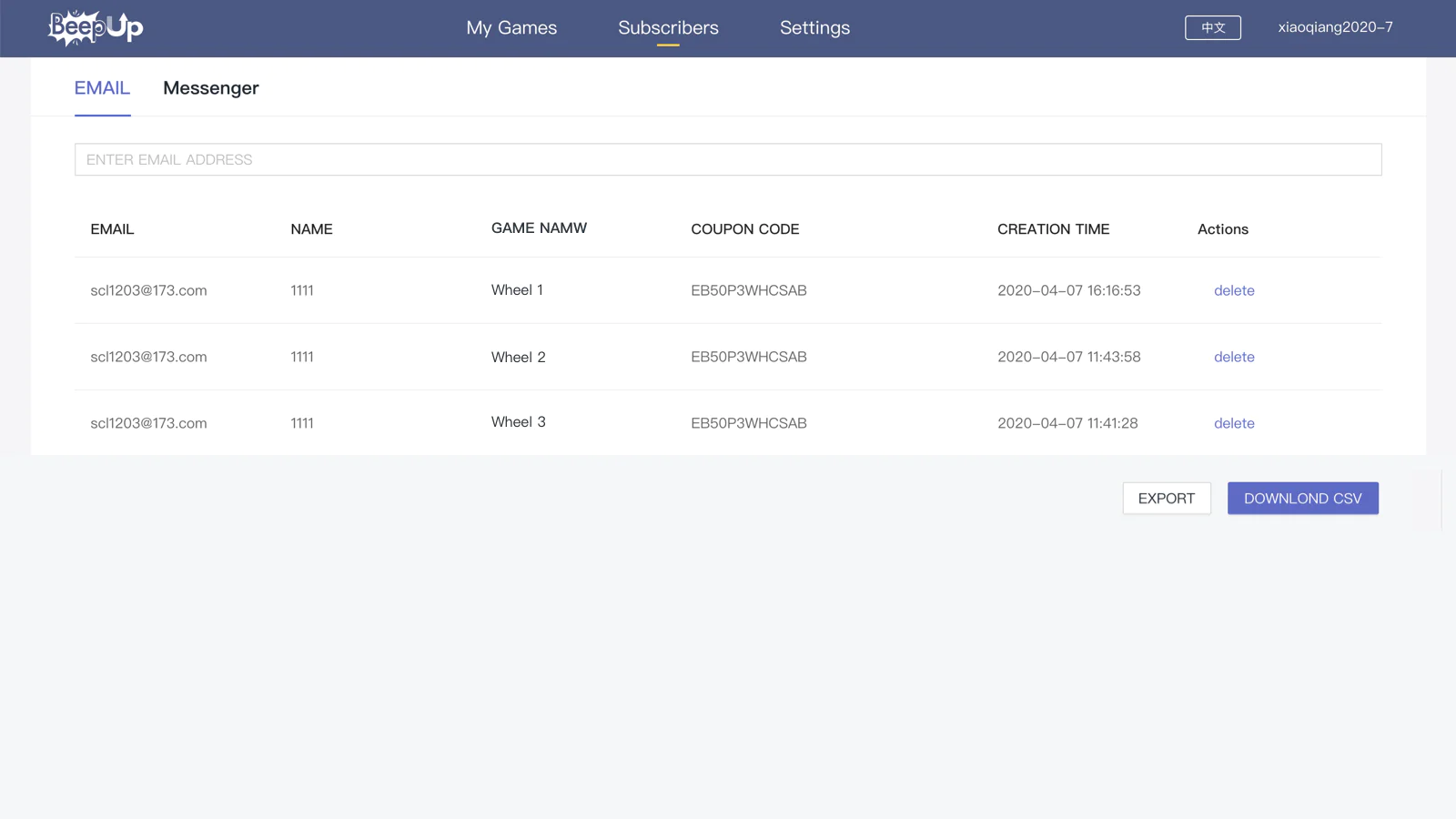Click the EMAIL column header
Screen dimensions: 1456x819
[112, 229]
